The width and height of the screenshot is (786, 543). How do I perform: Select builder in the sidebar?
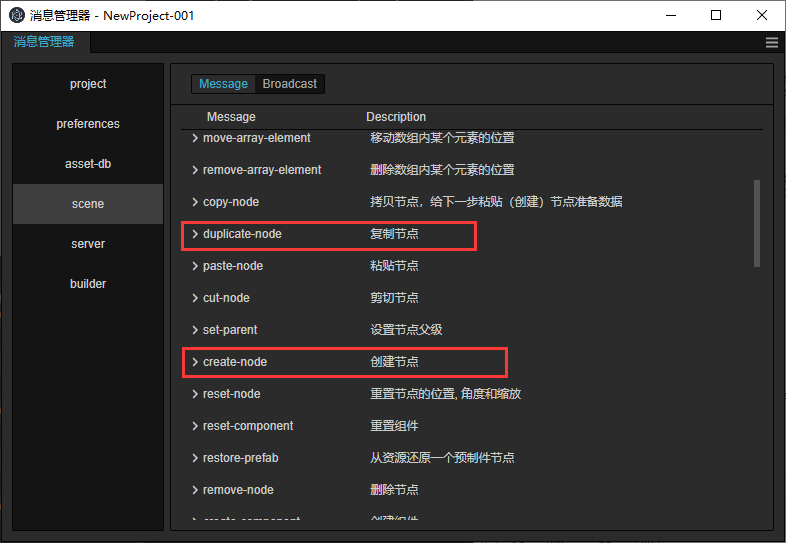[x=88, y=284]
